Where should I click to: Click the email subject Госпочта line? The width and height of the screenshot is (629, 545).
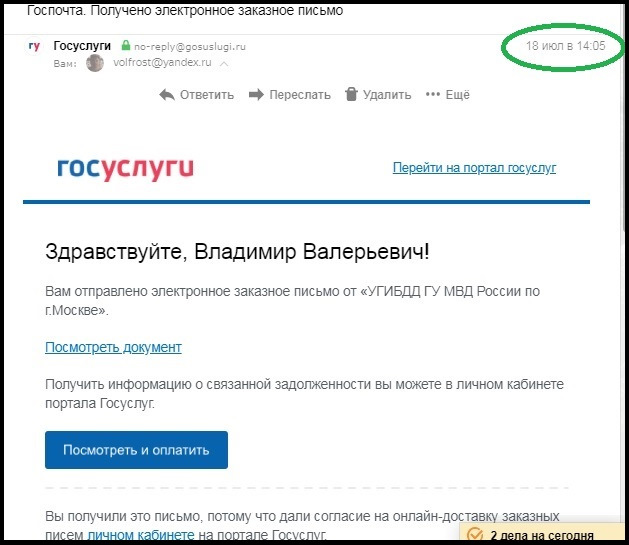tap(185, 10)
